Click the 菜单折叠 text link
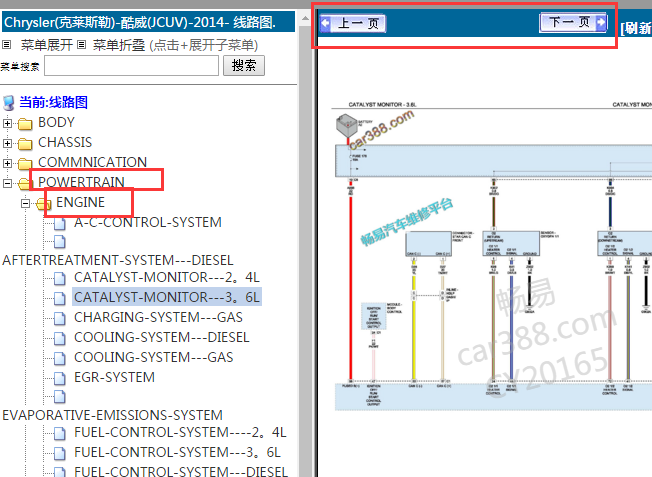The image size is (652, 477). (x=119, y=45)
